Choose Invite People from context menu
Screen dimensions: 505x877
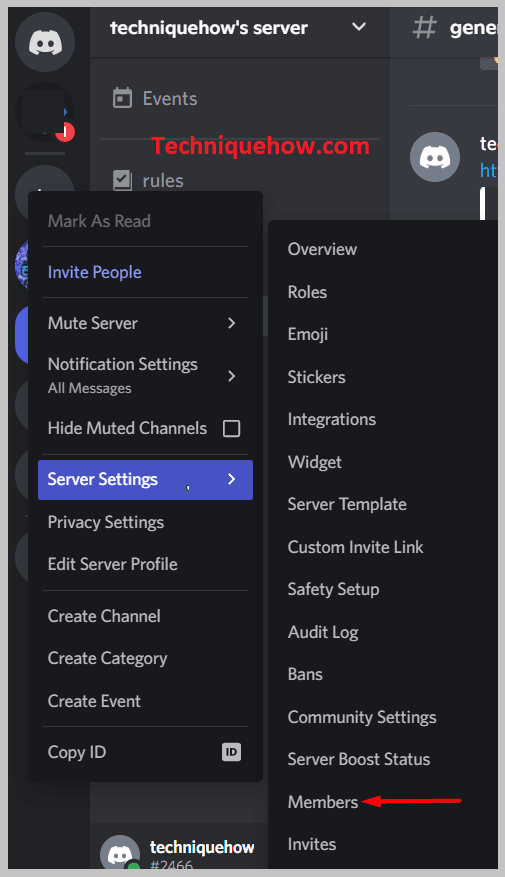145,272
